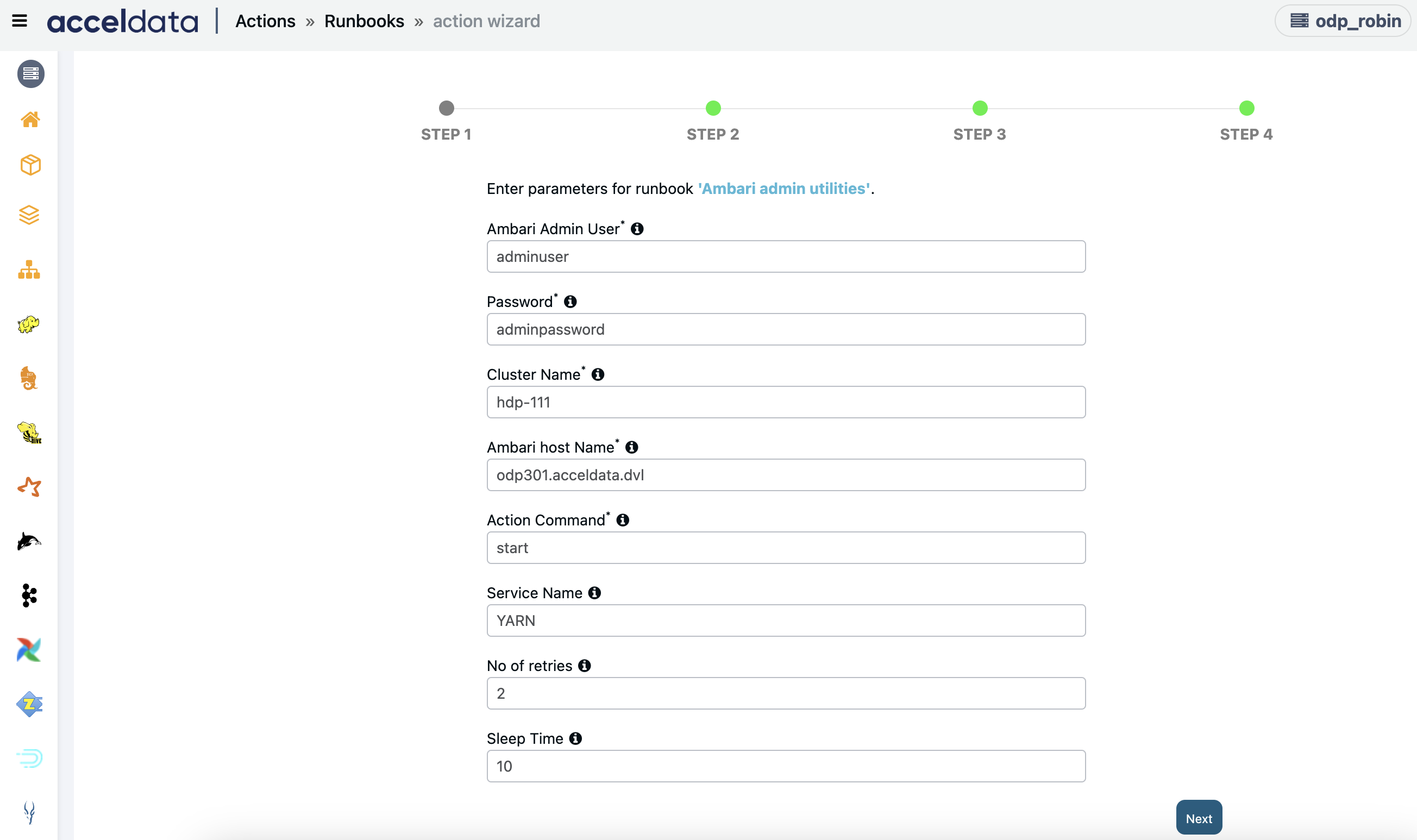Open the hierarchy nodes icon in sidebar
This screenshot has width=1417, height=840.
coord(29,270)
